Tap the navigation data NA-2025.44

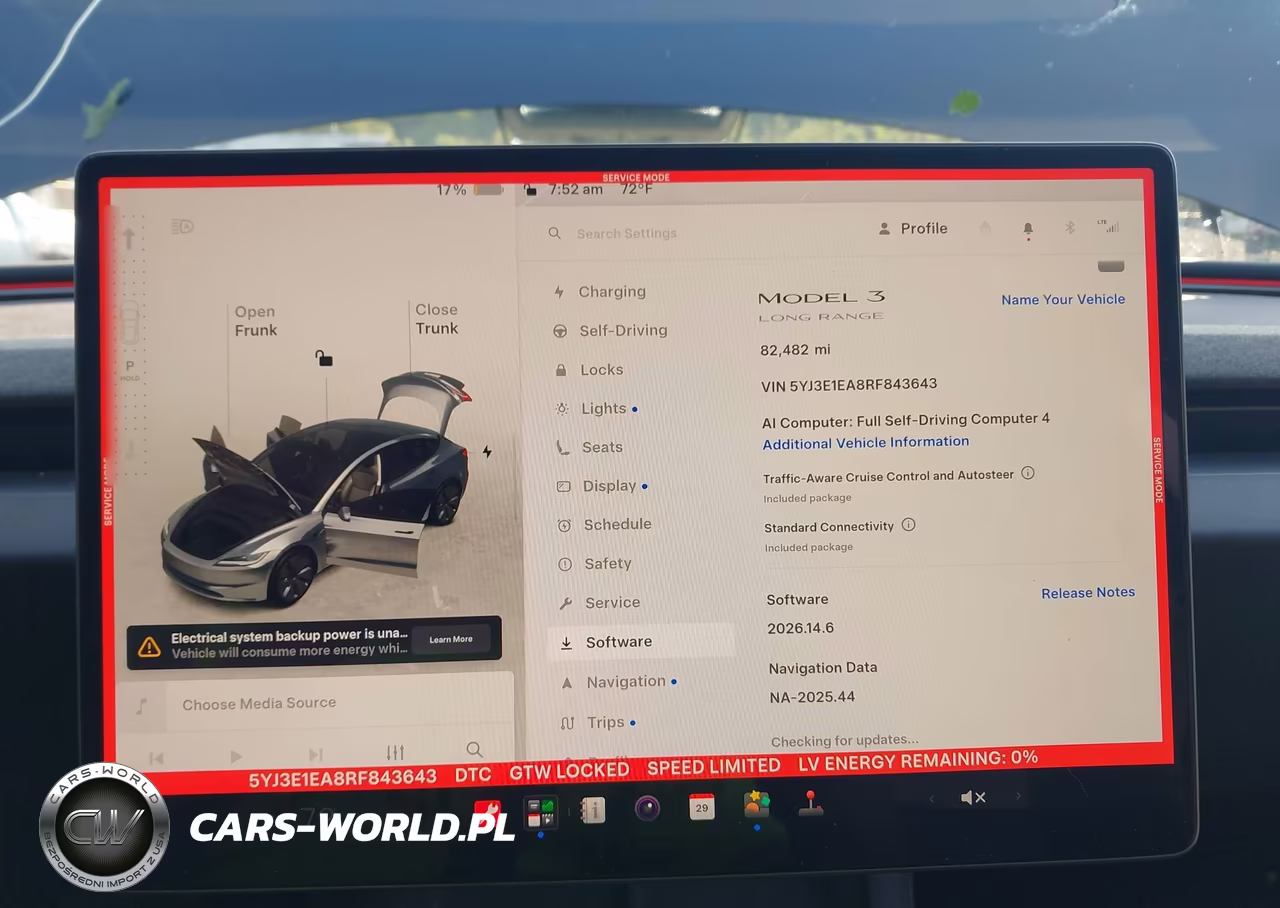click(x=812, y=697)
